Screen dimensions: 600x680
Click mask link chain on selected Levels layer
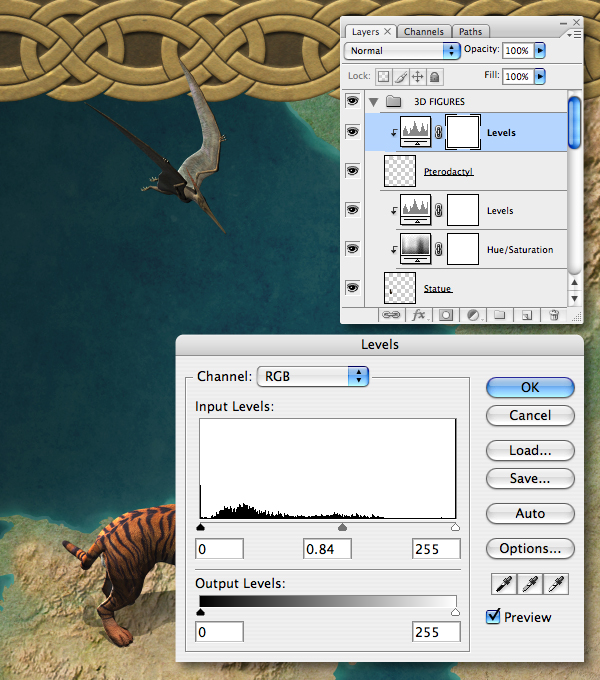pos(439,132)
